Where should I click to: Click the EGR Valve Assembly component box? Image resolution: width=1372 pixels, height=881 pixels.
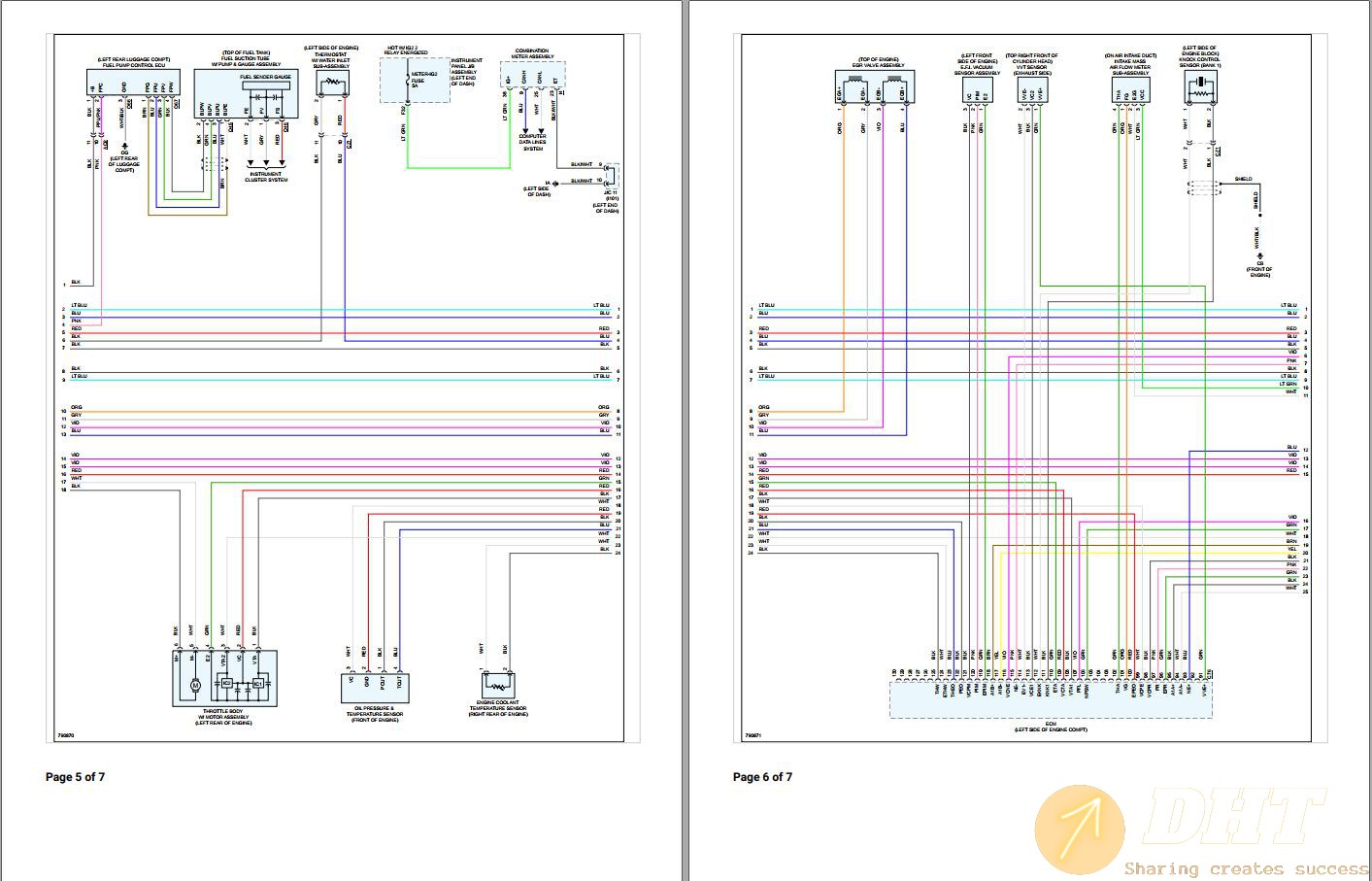[x=876, y=87]
